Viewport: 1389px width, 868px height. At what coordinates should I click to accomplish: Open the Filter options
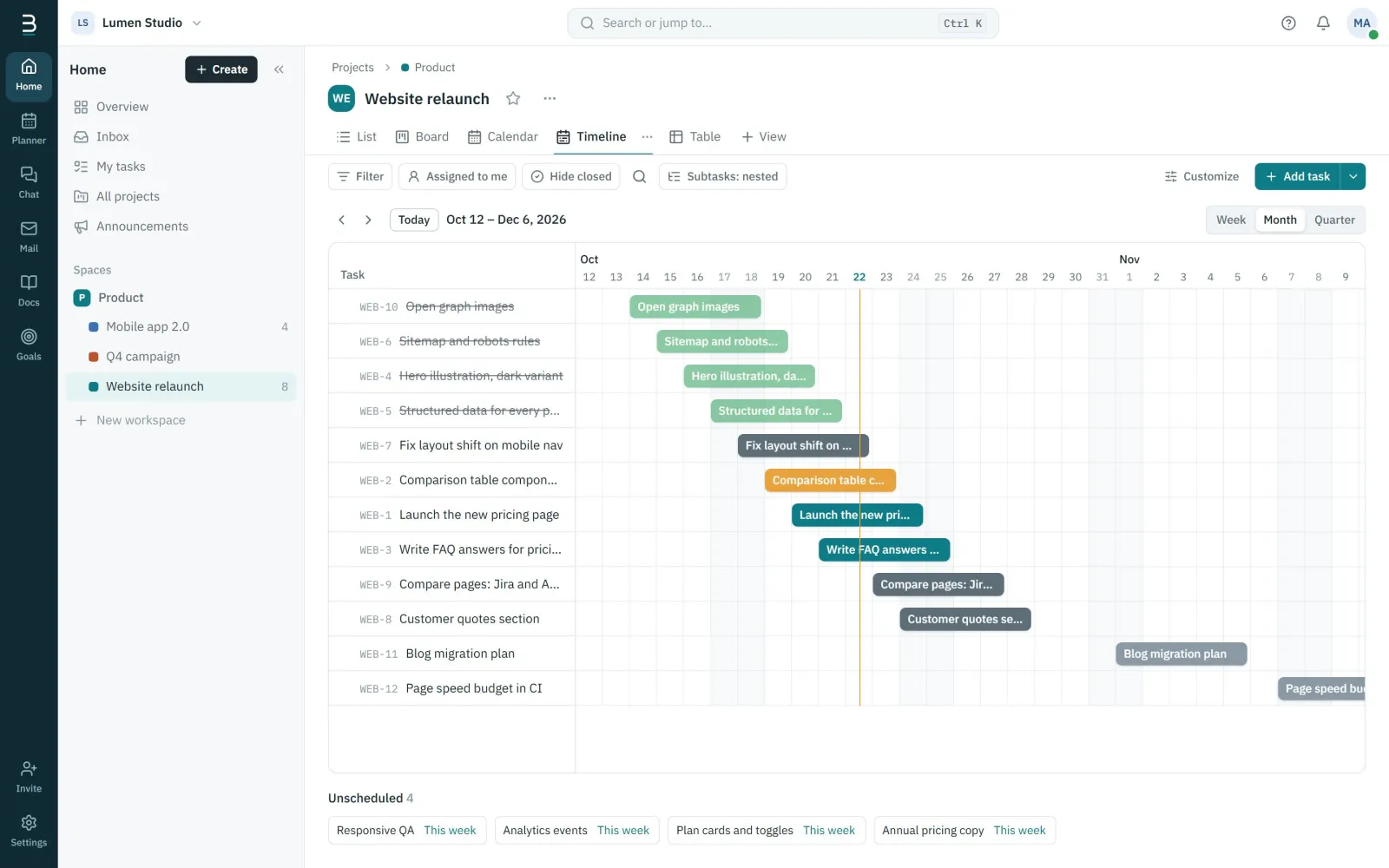[x=360, y=176]
